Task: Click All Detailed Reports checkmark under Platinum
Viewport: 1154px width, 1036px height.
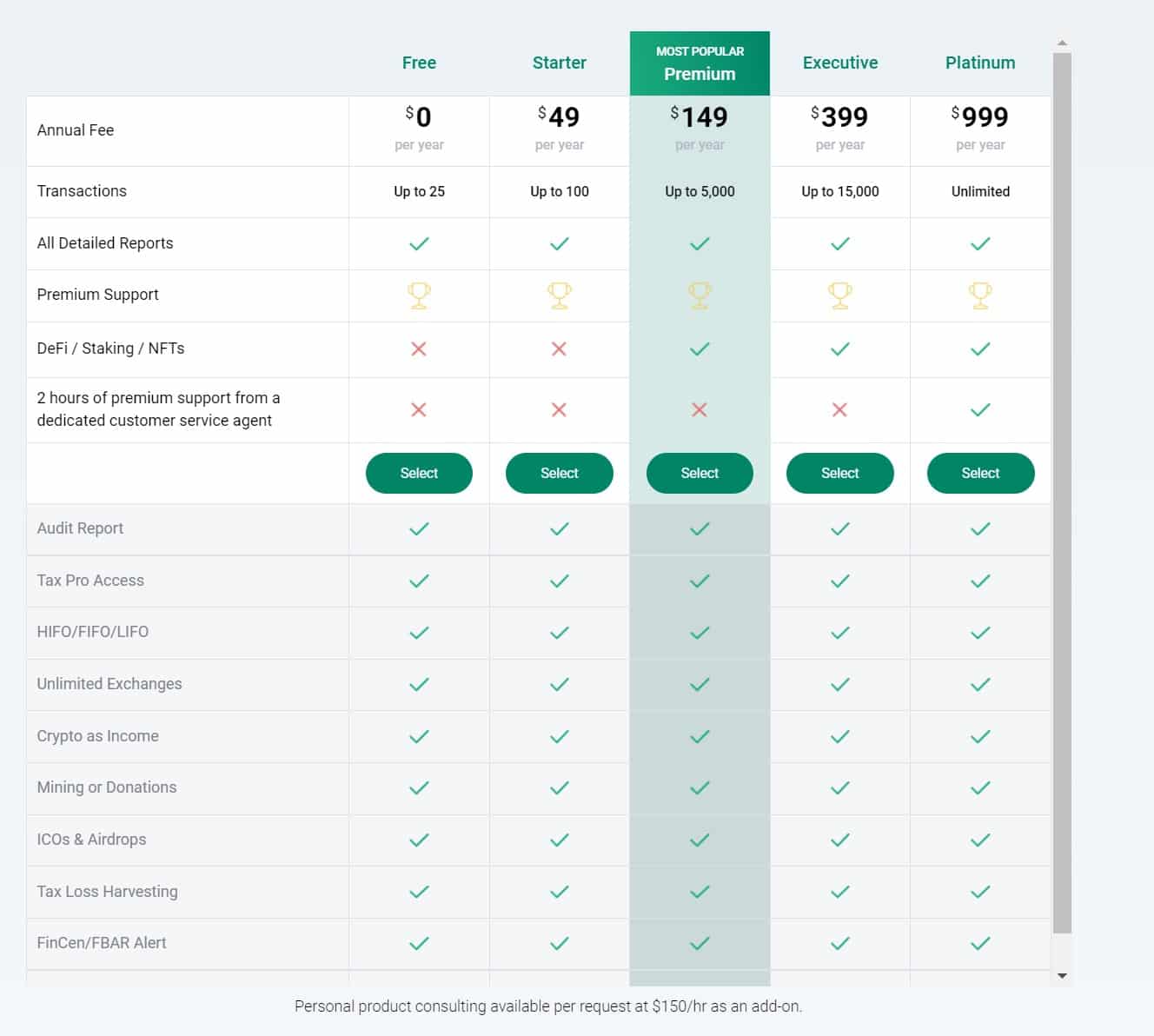Action: pos(980,243)
